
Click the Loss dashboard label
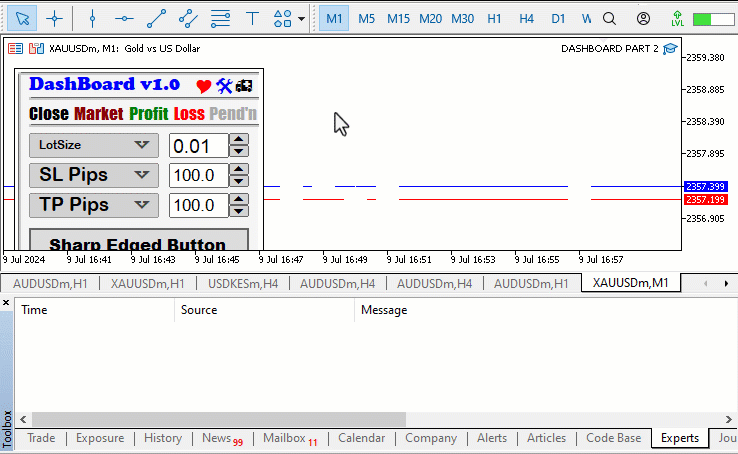pos(189,113)
